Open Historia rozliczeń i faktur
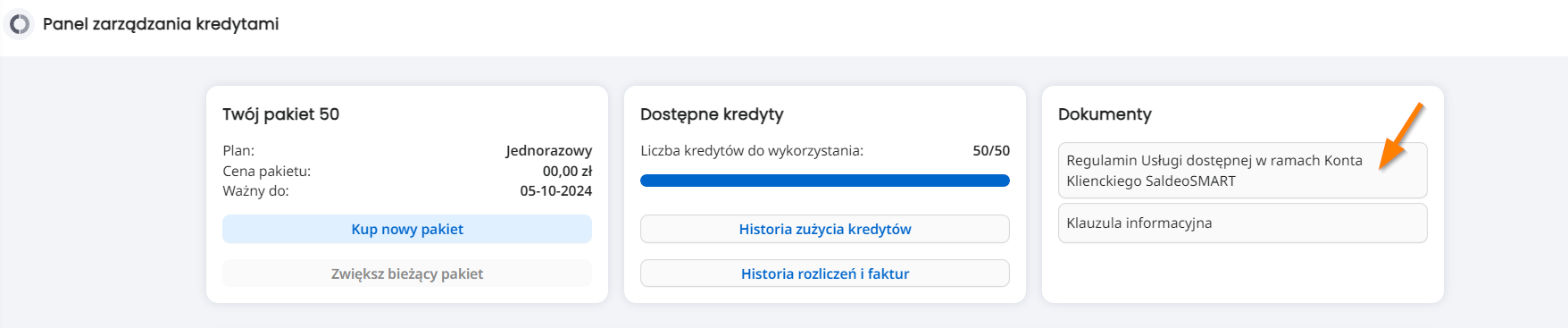The height and width of the screenshot is (328, 1568). pyautogui.click(x=825, y=273)
